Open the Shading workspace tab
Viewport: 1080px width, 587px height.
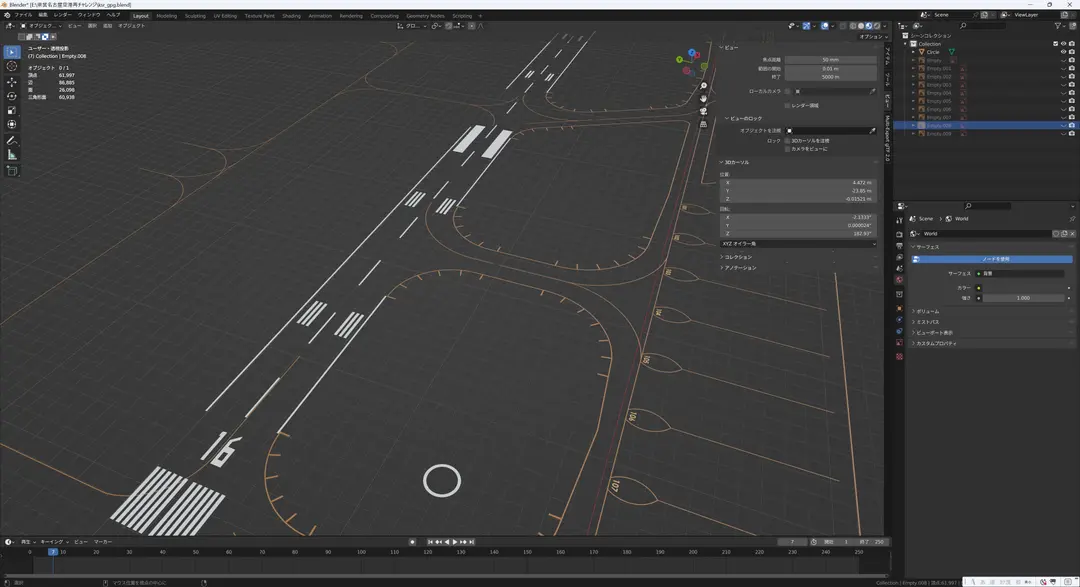tap(291, 16)
